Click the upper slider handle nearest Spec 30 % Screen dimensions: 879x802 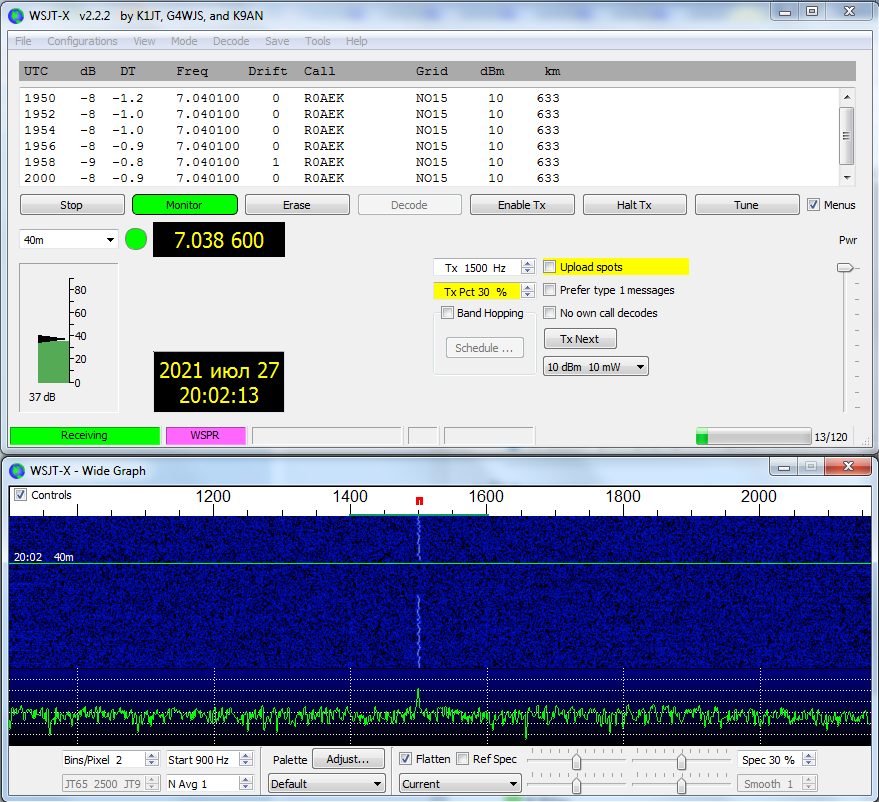[x=681, y=762]
